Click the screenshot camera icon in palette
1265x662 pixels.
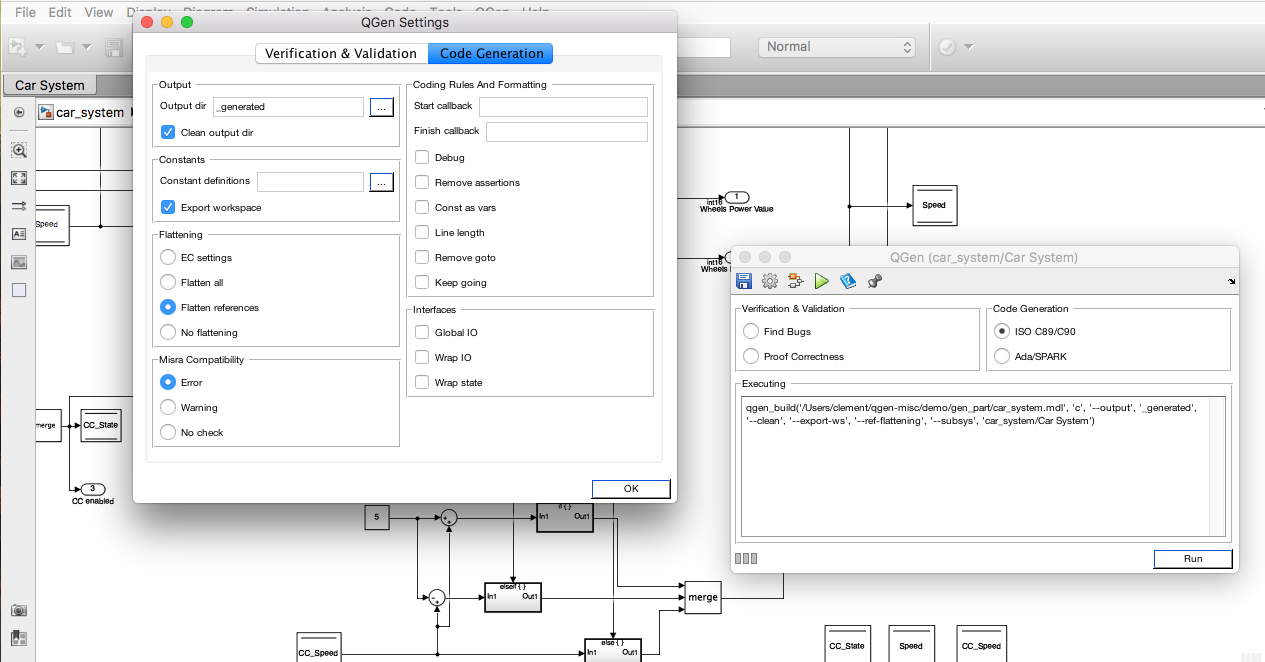tap(19, 610)
